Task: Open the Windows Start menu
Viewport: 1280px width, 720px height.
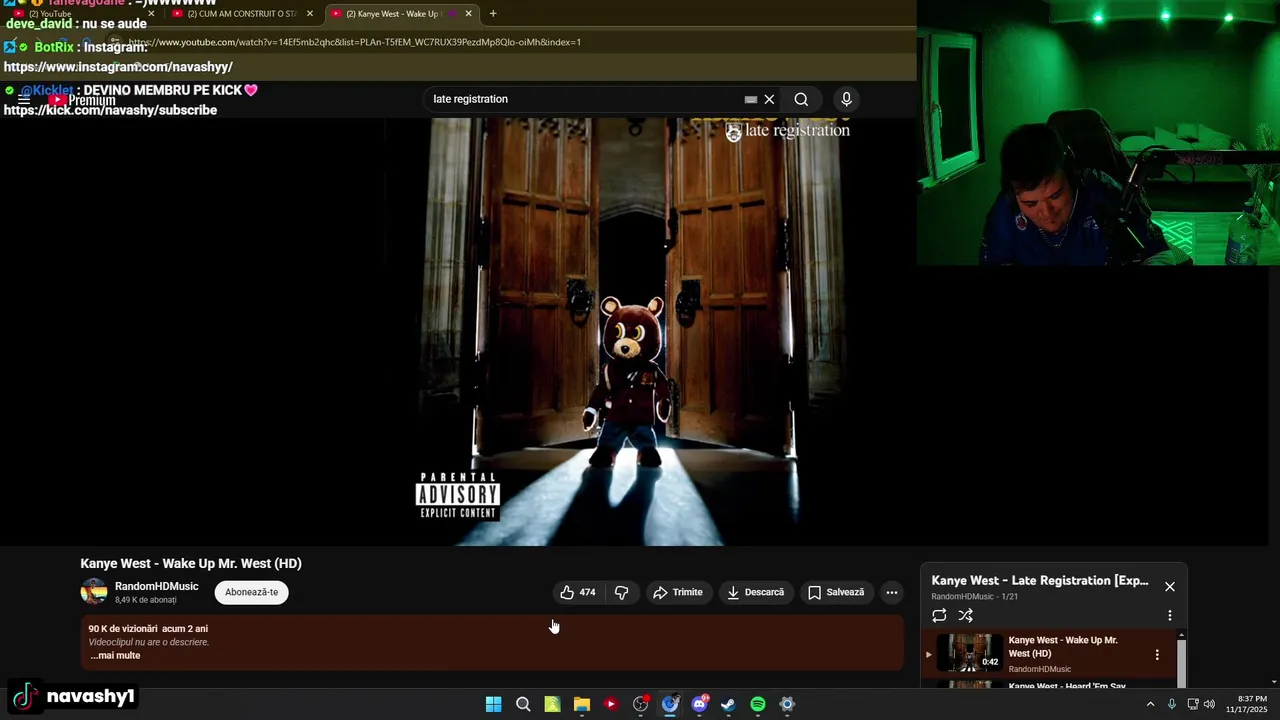Action: click(493, 704)
